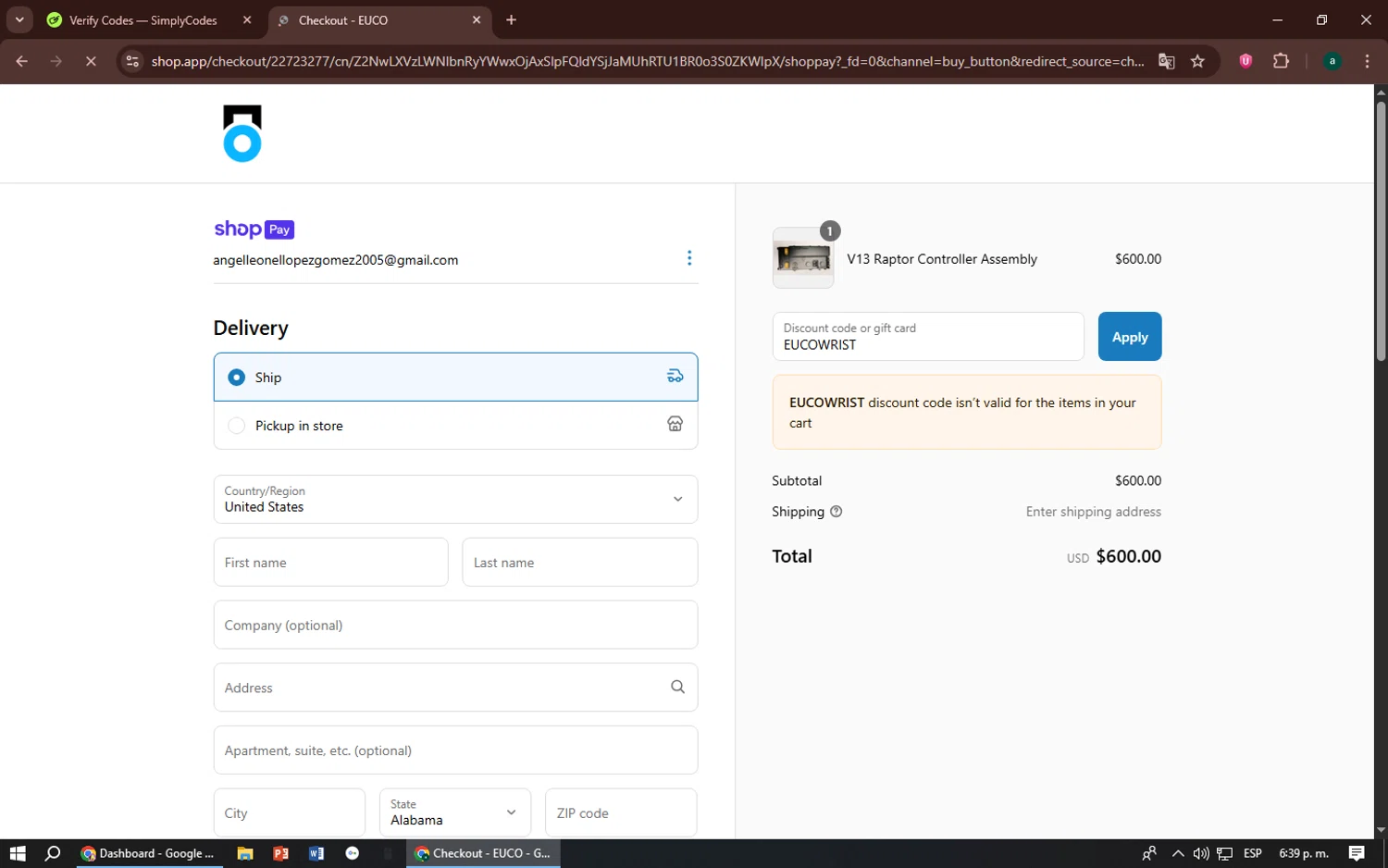This screenshot has height=868, width=1388.
Task: Open the Shipping help question mark
Action: 837,512
